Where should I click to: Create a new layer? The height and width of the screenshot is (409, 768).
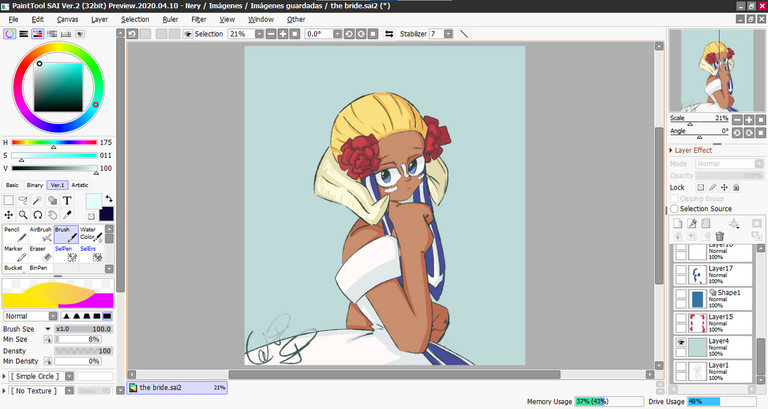point(678,224)
